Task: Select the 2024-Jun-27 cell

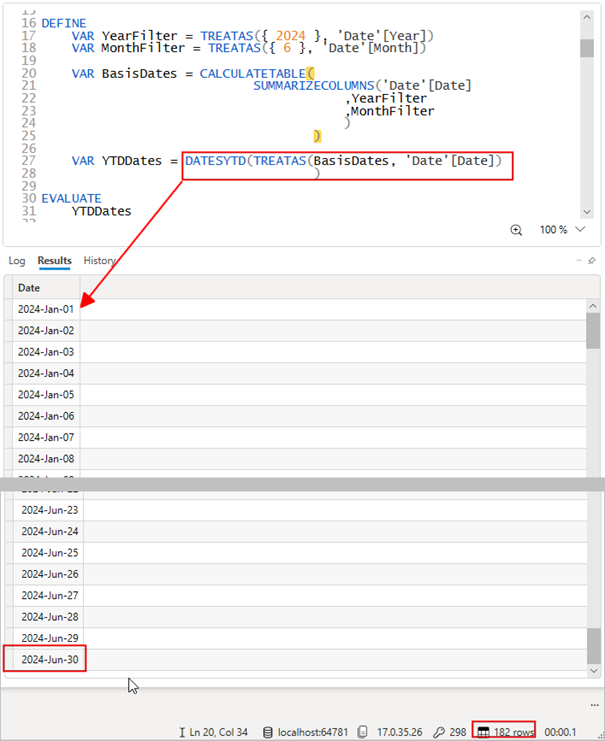Action: [x=49, y=595]
